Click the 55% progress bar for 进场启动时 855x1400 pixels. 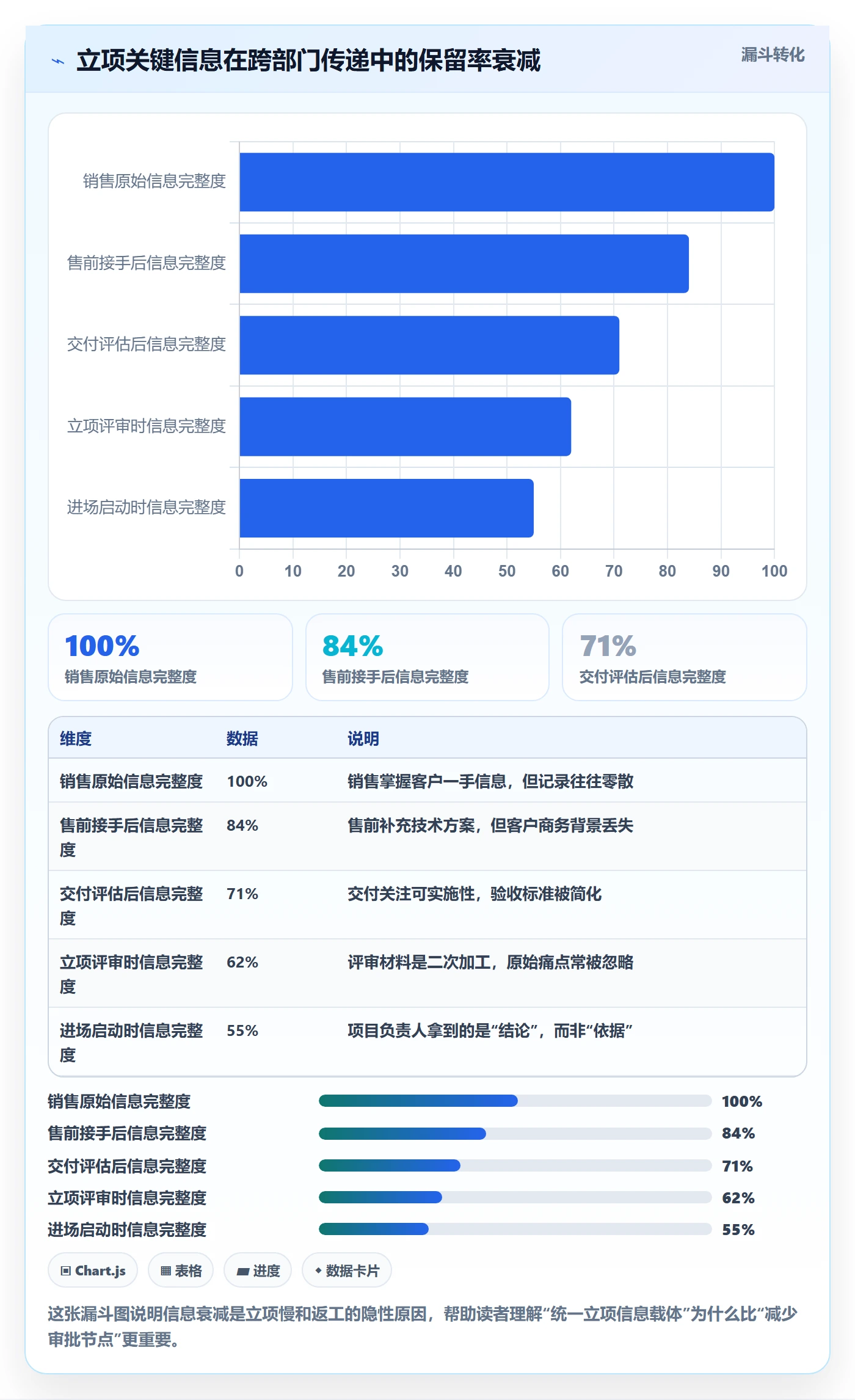tap(515, 1229)
